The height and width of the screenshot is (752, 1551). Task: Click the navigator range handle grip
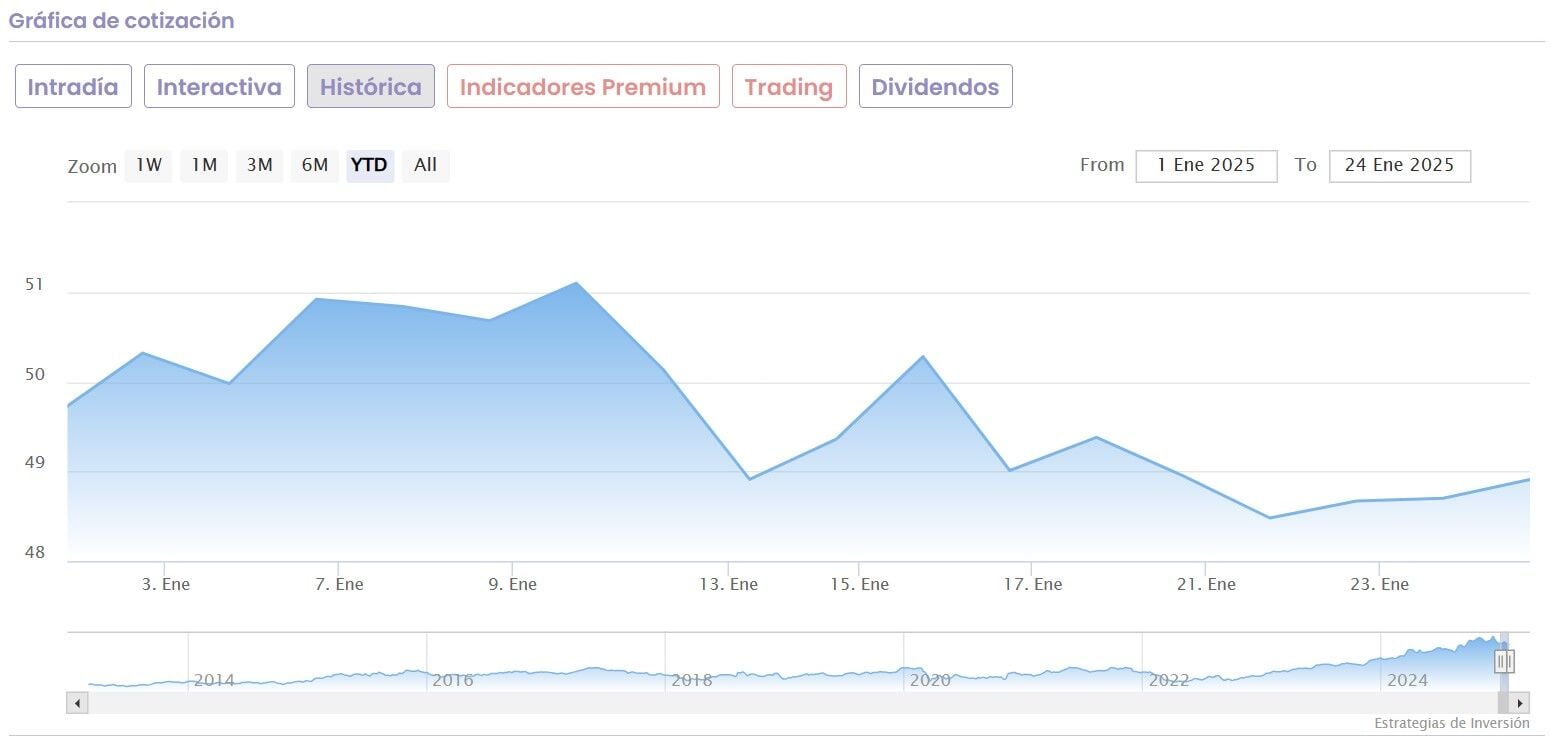[1505, 661]
